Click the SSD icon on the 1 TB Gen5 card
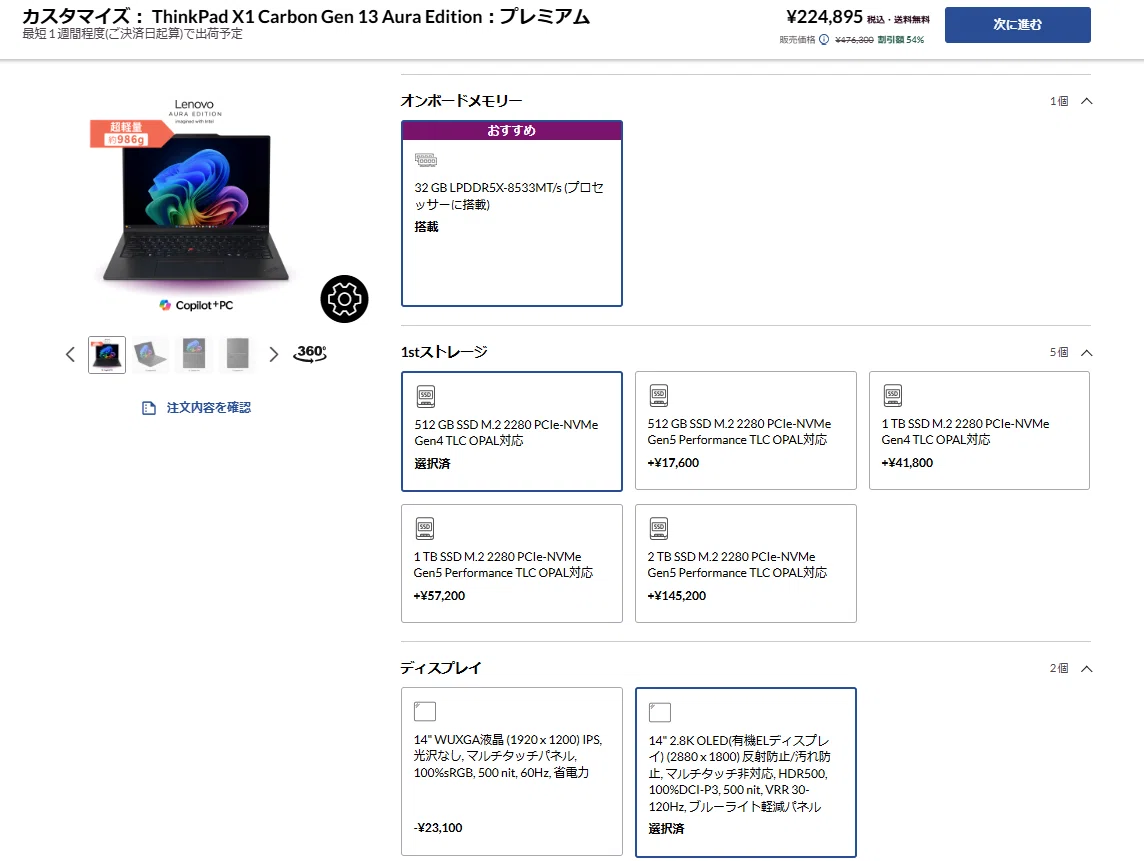 (425, 528)
